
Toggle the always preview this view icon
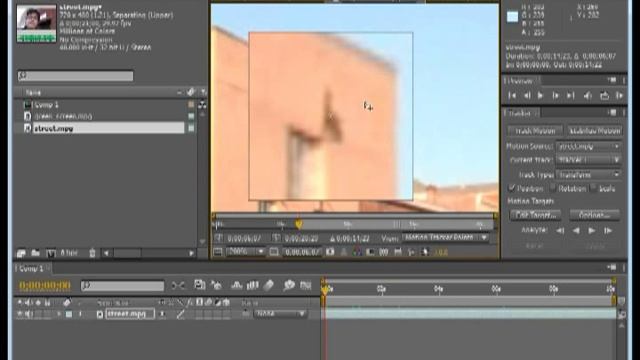coord(218,252)
